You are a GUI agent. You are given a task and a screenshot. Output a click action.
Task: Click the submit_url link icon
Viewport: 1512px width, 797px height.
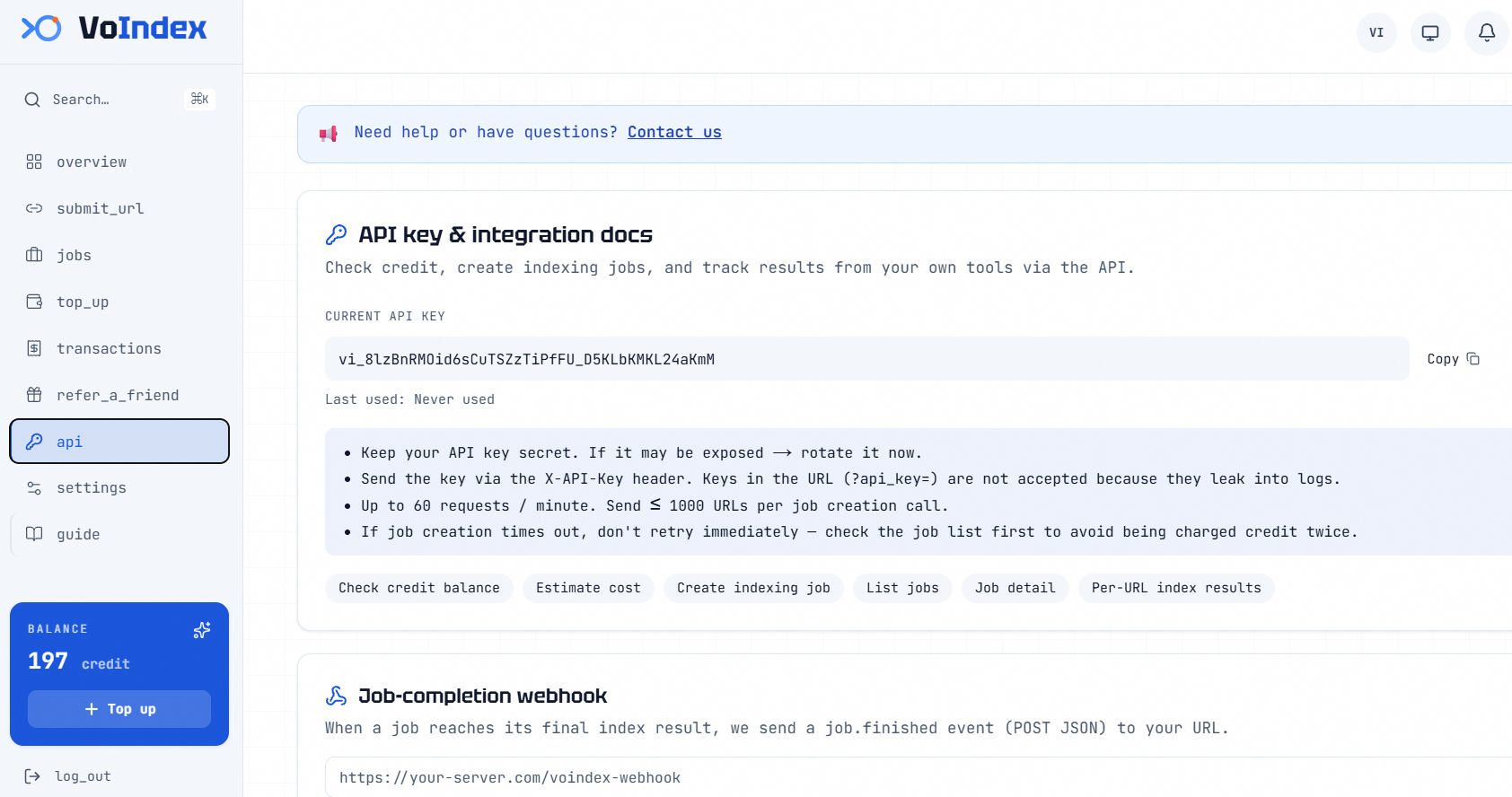coord(34,208)
